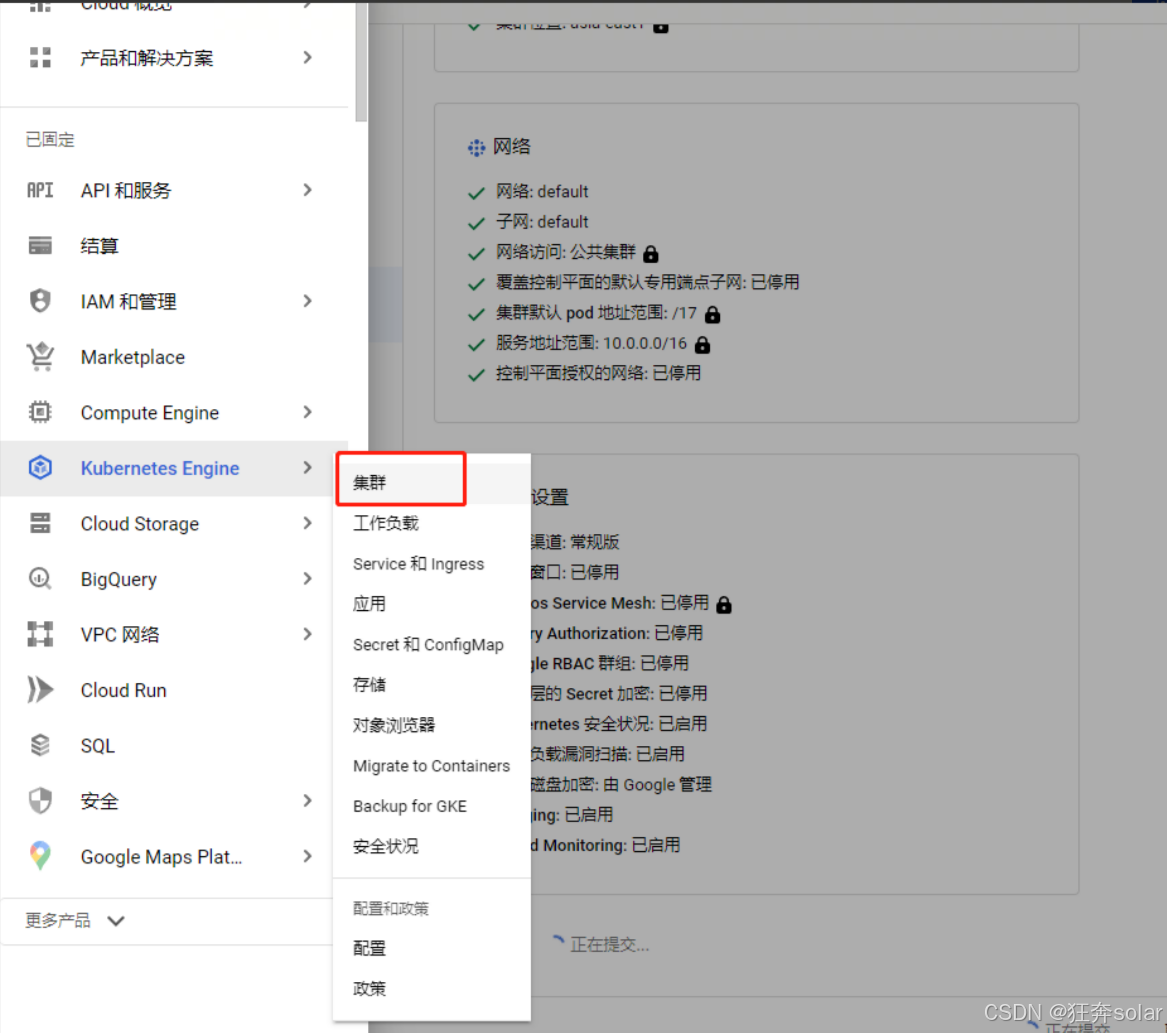
Task: Click the Marketplace cart icon
Action: coord(40,356)
